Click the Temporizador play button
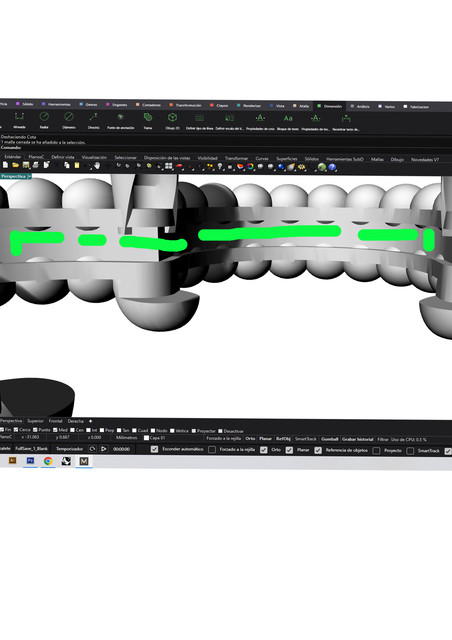452x640 pixels. click(104, 449)
